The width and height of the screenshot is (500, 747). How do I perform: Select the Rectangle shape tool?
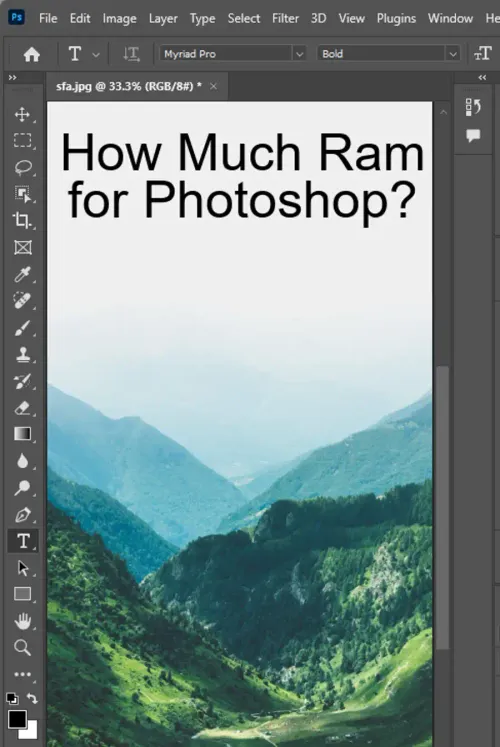(x=22, y=594)
